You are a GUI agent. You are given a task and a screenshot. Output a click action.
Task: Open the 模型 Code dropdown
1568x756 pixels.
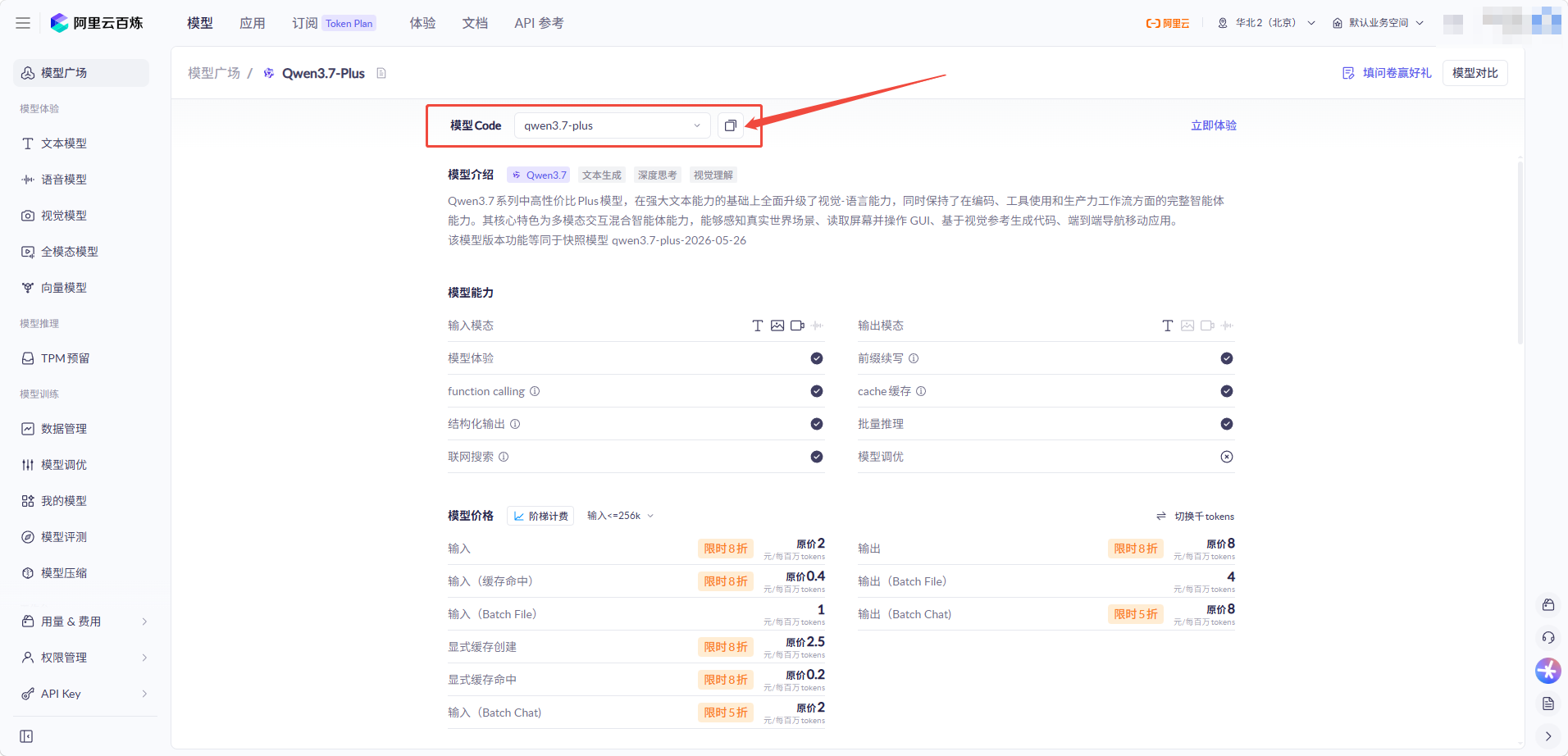[x=613, y=125]
